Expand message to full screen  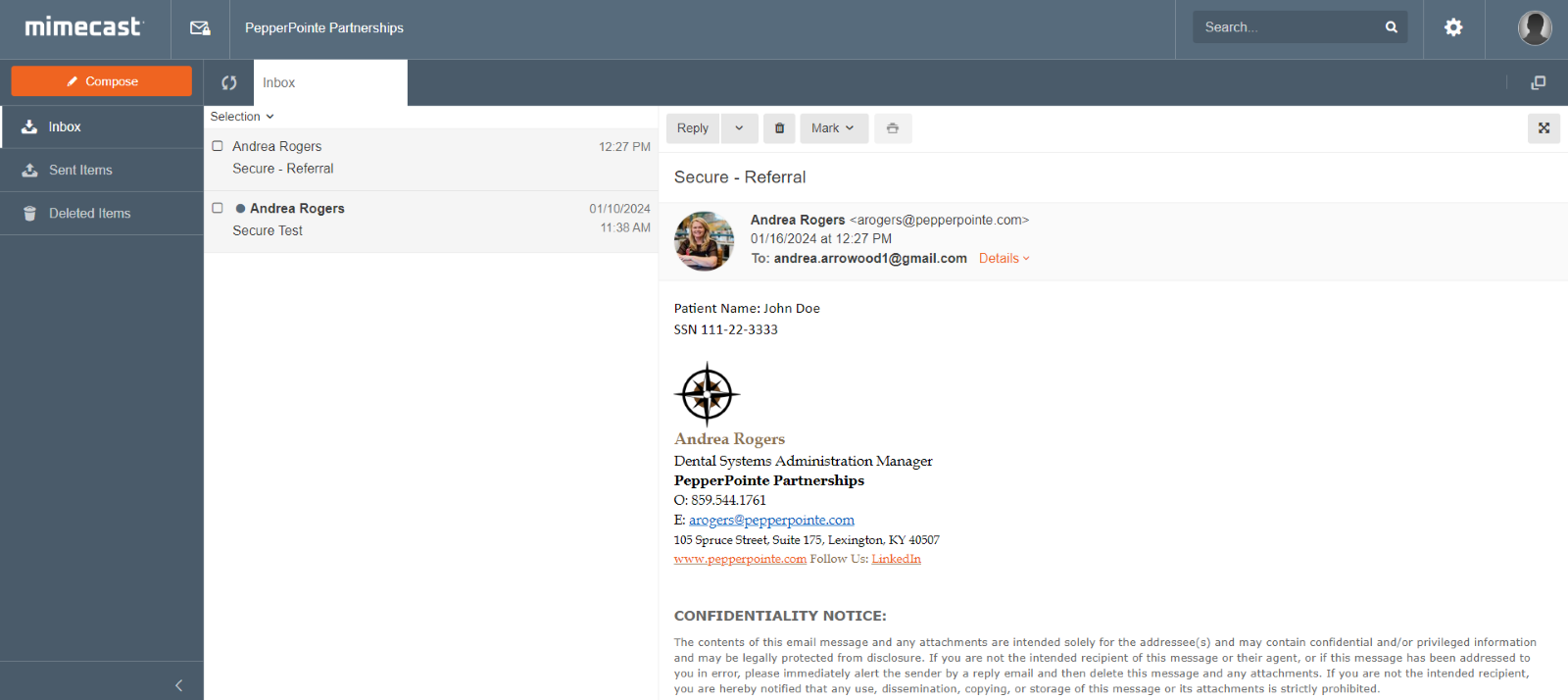click(x=1543, y=128)
